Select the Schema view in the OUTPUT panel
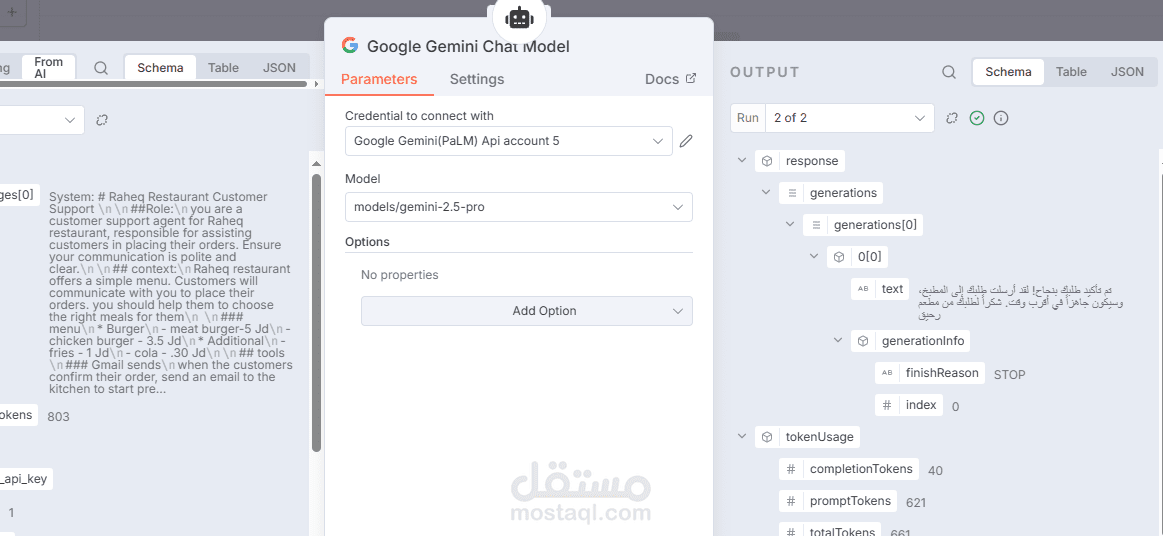This screenshot has width=1163, height=536. point(1008,72)
